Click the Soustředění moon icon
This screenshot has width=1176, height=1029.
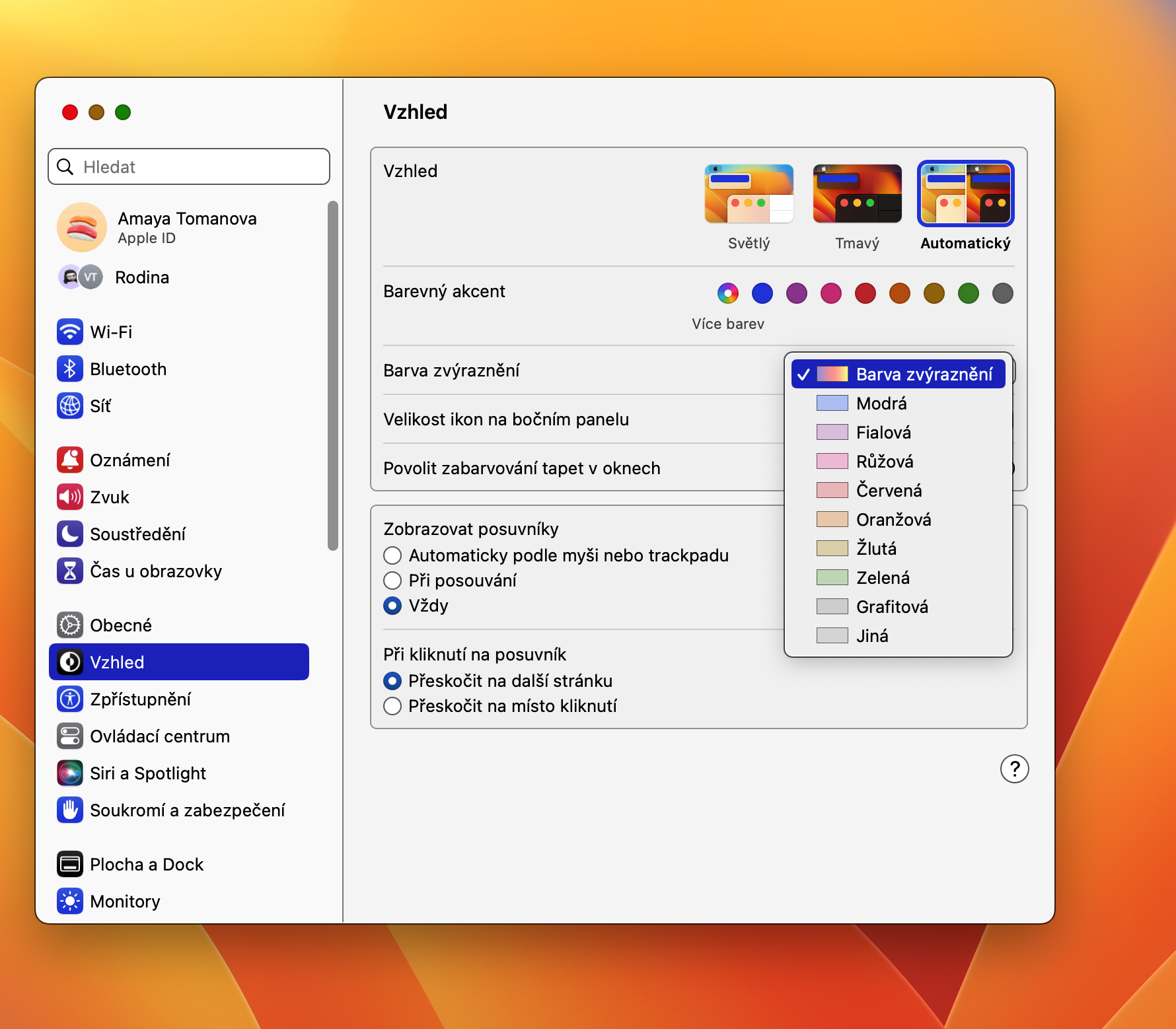pyautogui.click(x=70, y=534)
